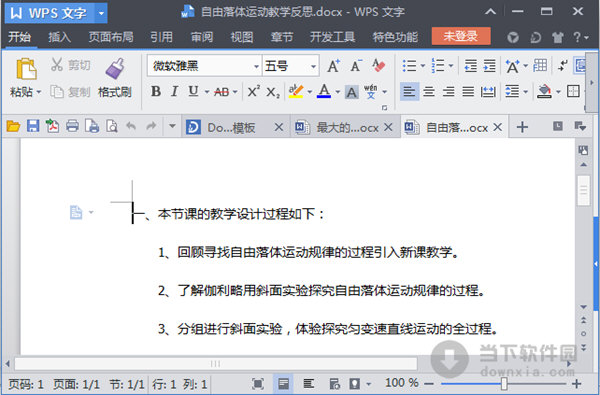Open the 插入 ribbon tab
This screenshot has height=395, width=600.
[59, 37]
